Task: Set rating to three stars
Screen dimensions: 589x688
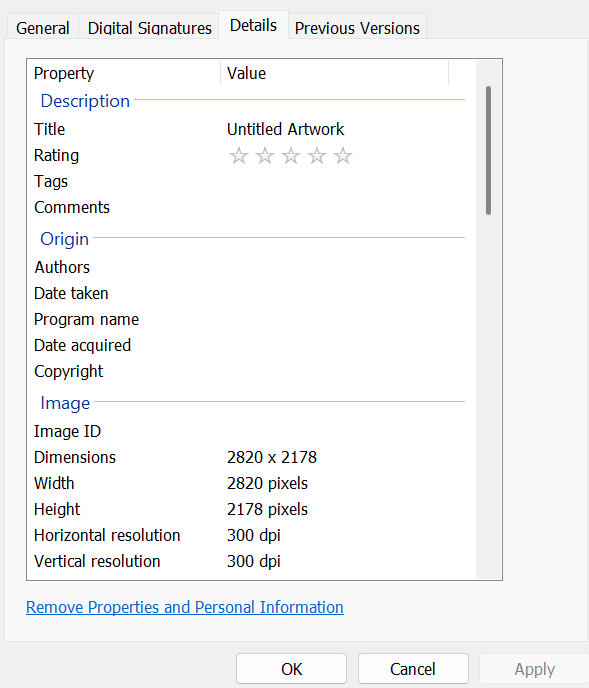Action: [291, 156]
